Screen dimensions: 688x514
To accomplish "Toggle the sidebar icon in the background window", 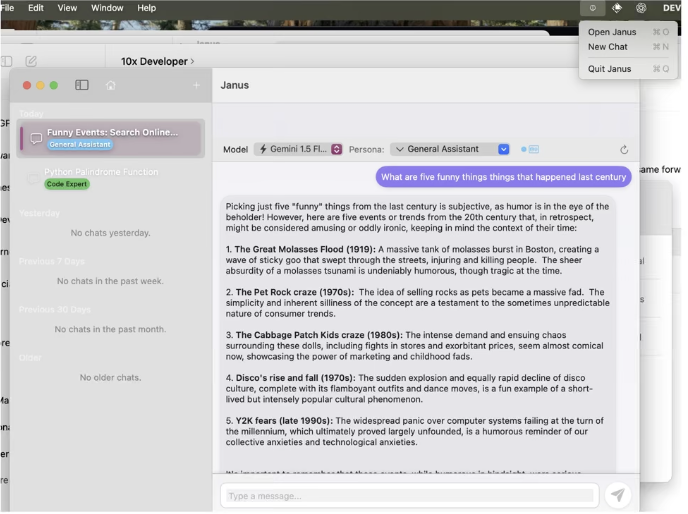I will coord(7,61).
